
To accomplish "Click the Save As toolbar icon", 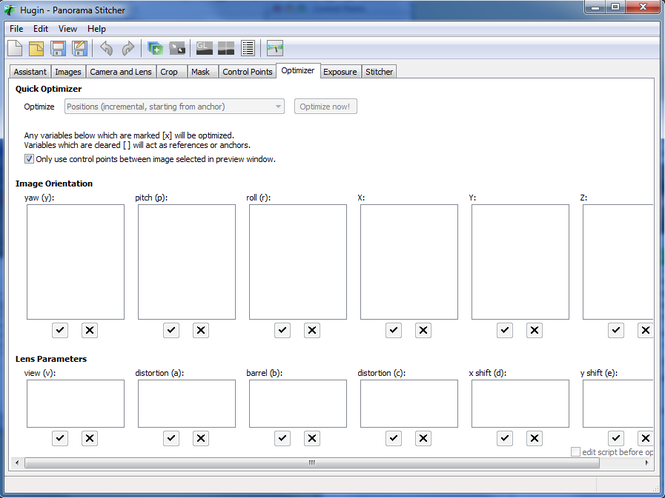I will pos(80,48).
